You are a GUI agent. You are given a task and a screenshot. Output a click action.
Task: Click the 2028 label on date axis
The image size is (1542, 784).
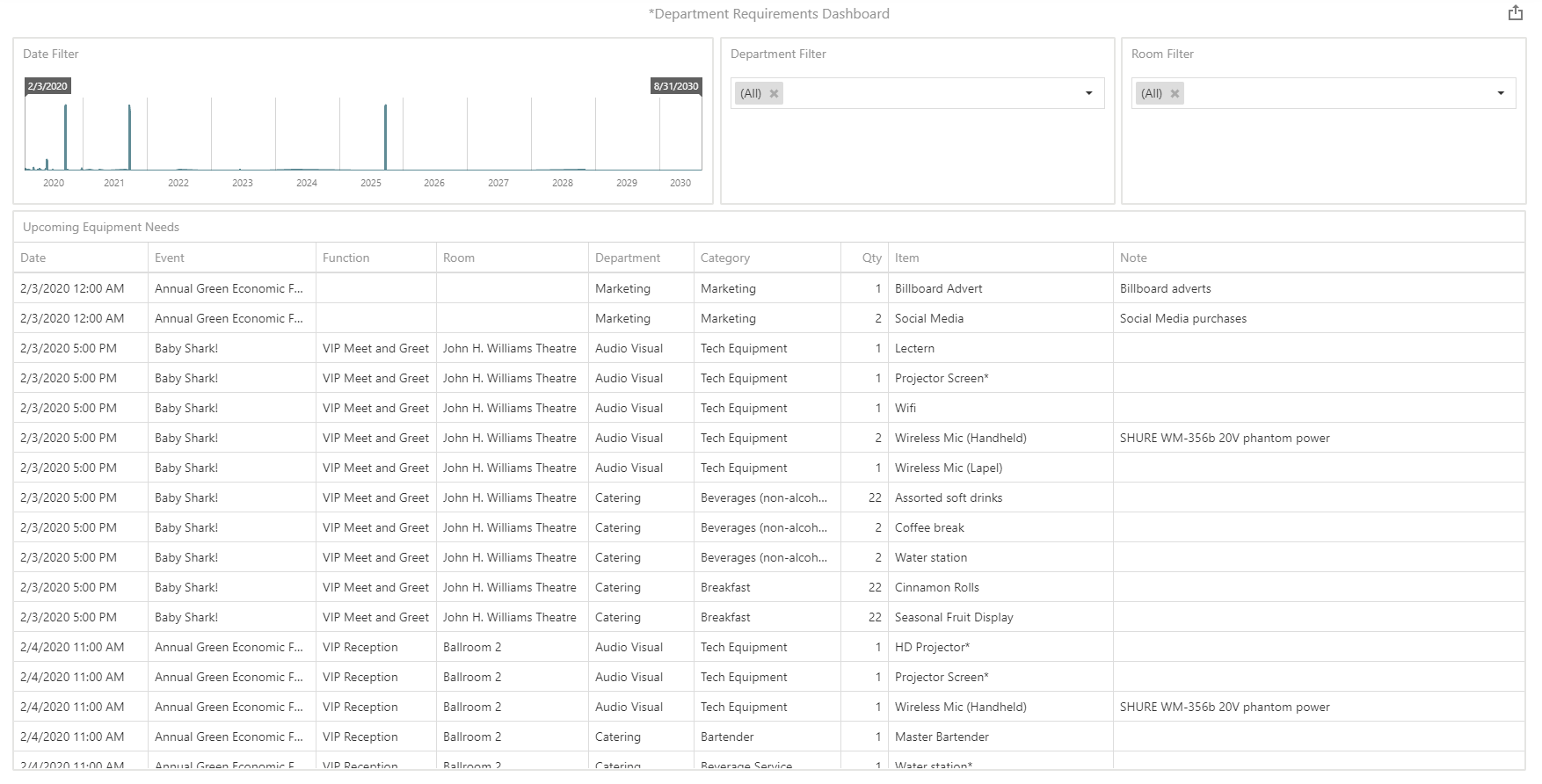(x=563, y=183)
